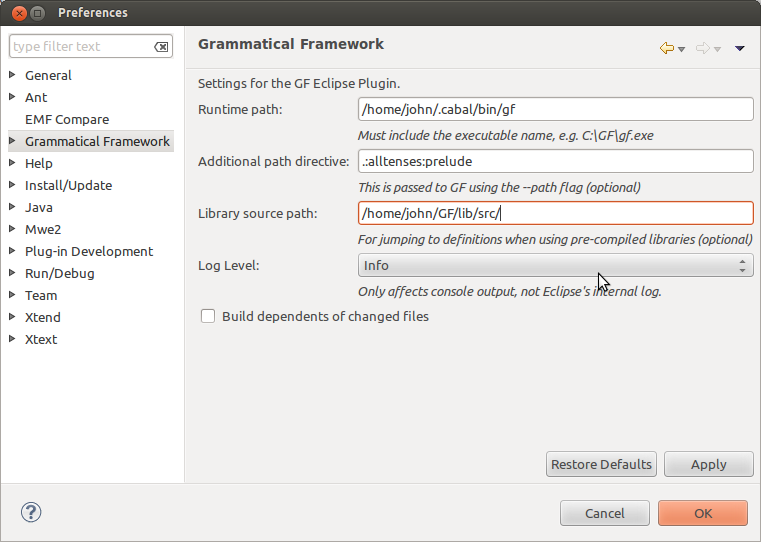The height and width of the screenshot is (542, 761).
Task: Open the preferences page view menu triangle
Action: click(740, 48)
